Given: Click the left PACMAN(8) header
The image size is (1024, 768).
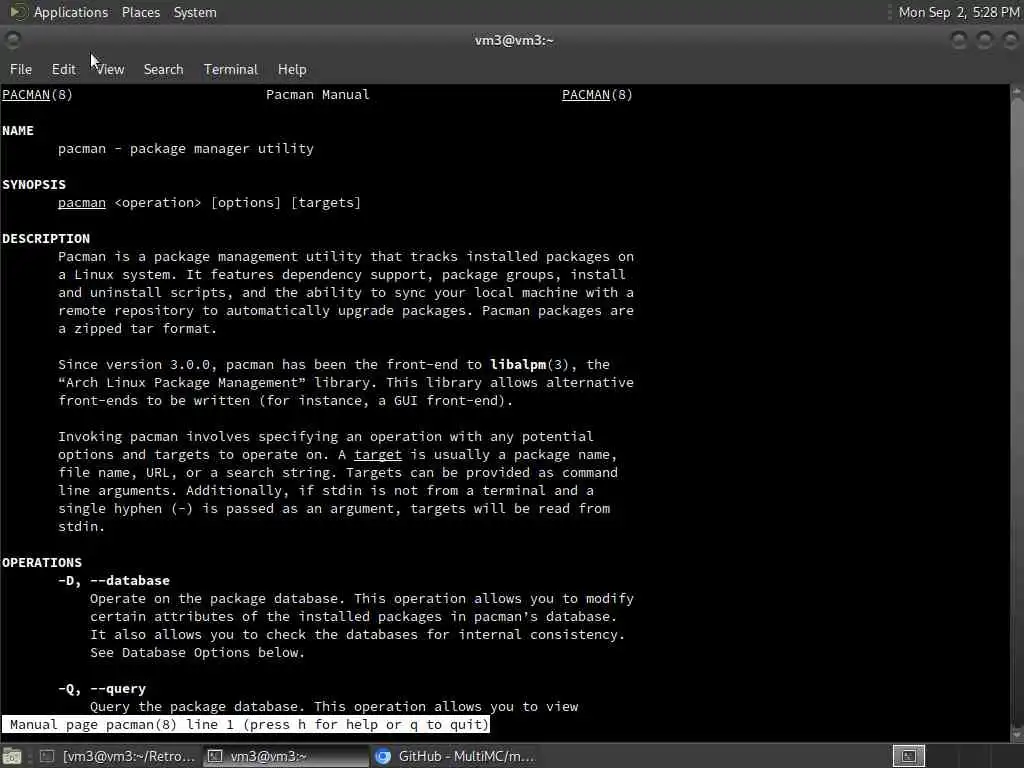Looking at the screenshot, I should (x=37, y=95).
